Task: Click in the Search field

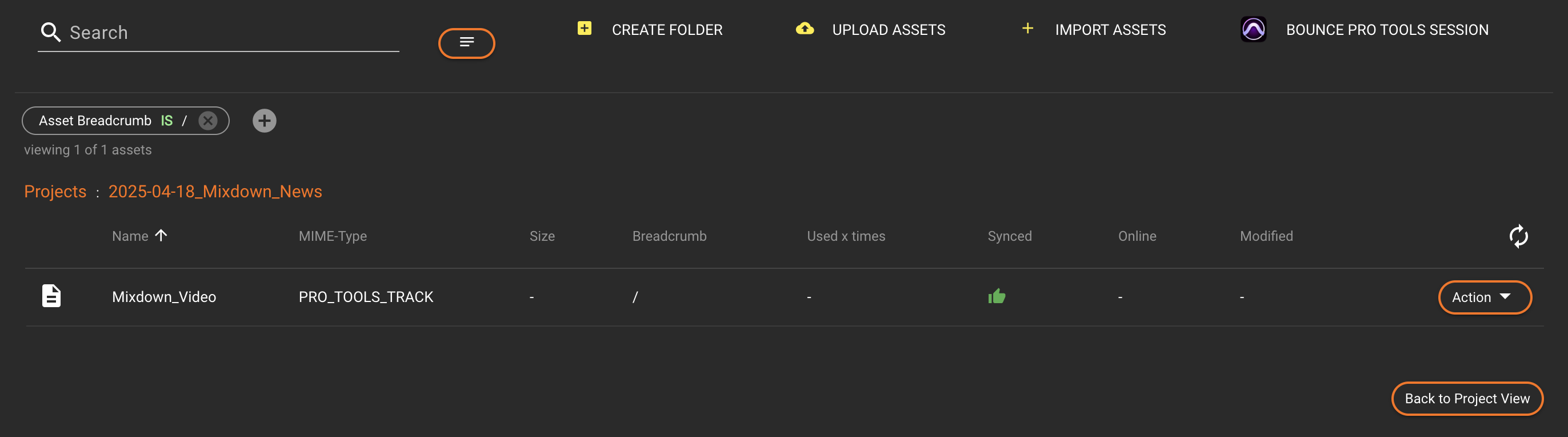Action: pyautogui.click(x=231, y=33)
